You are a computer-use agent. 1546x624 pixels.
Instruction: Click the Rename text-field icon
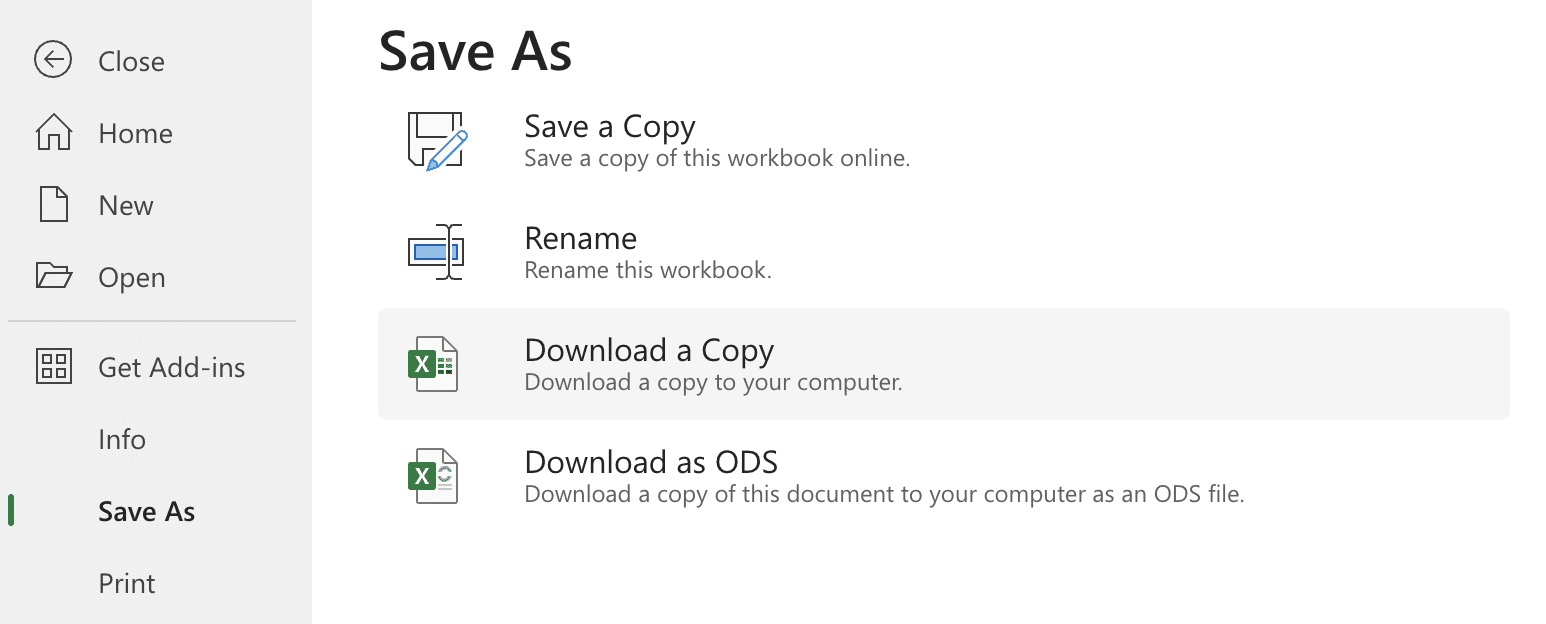[x=437, y=252]
